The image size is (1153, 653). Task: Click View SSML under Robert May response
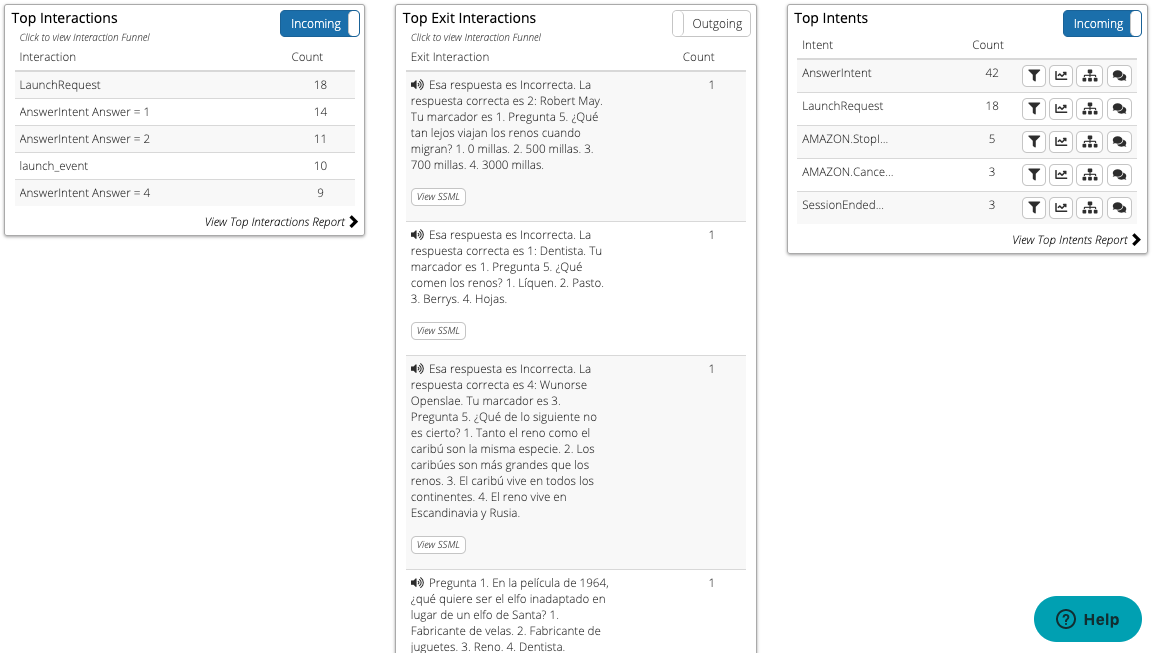pos(438,196)
